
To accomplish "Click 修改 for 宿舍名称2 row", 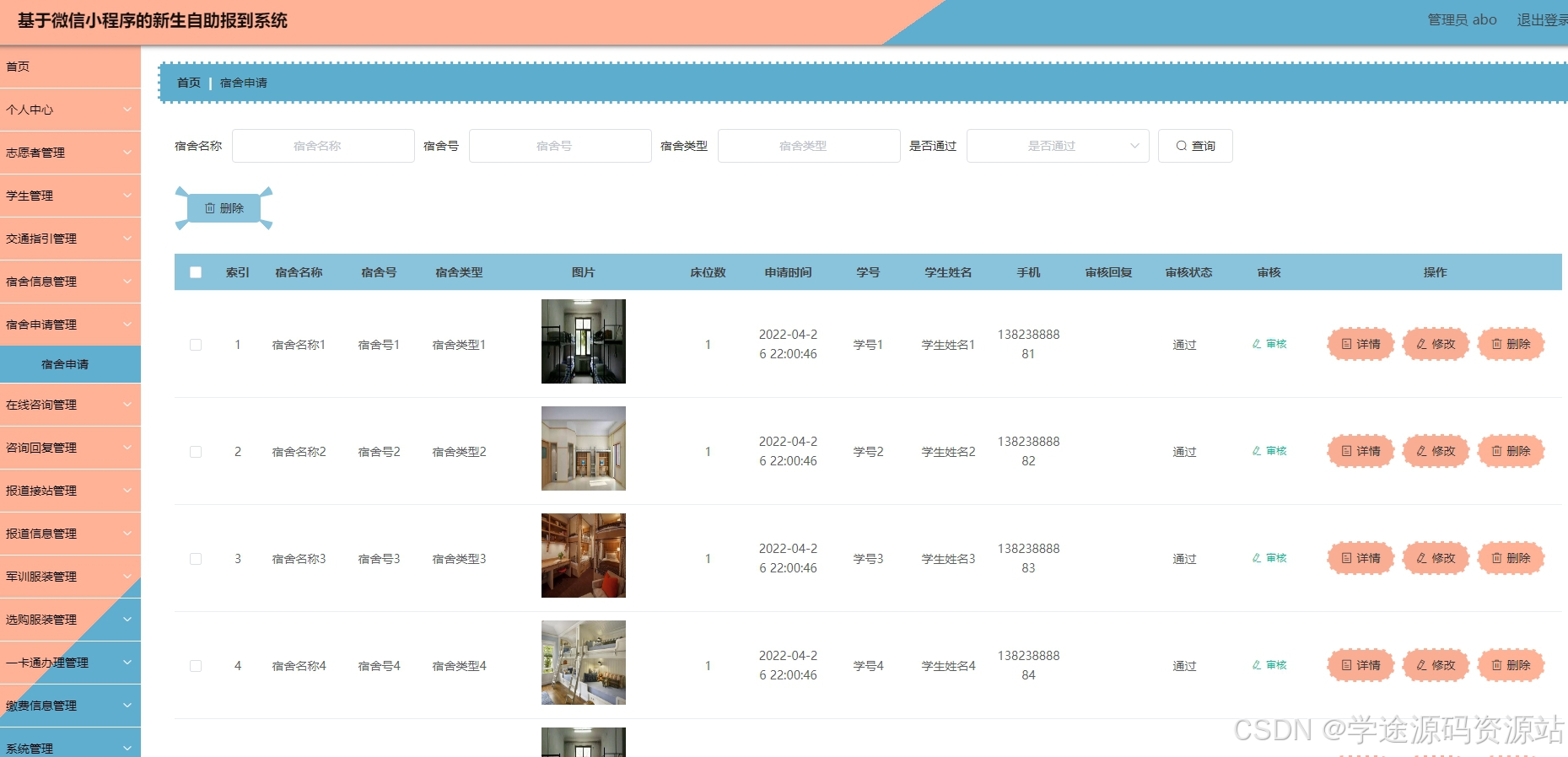I will 1436,451.
